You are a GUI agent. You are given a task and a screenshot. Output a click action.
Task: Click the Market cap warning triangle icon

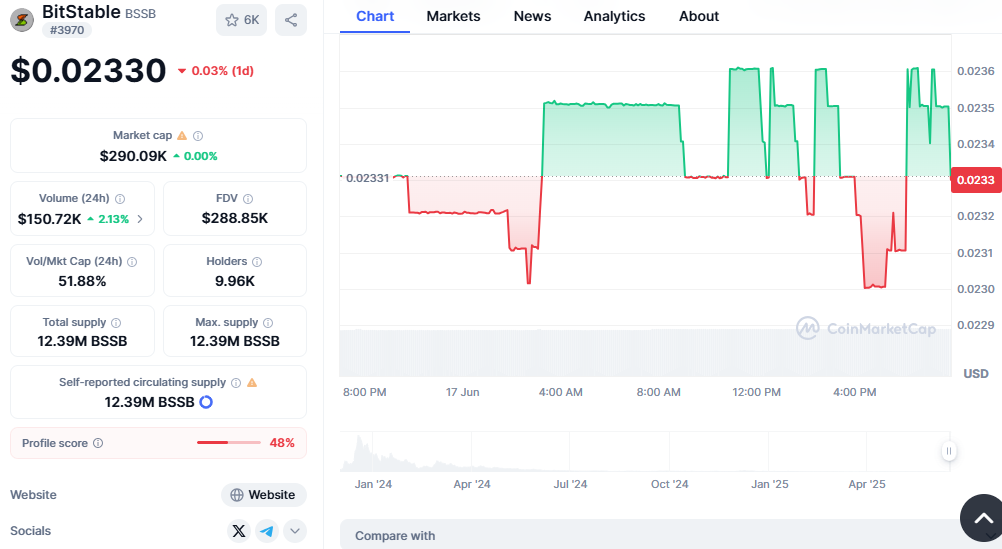pos(182,135)
